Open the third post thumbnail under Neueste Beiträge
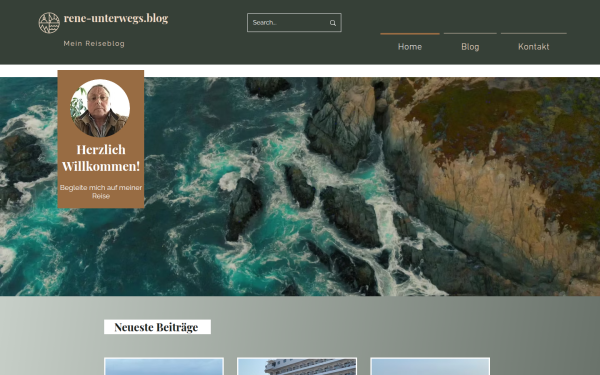 click(430, 367)
